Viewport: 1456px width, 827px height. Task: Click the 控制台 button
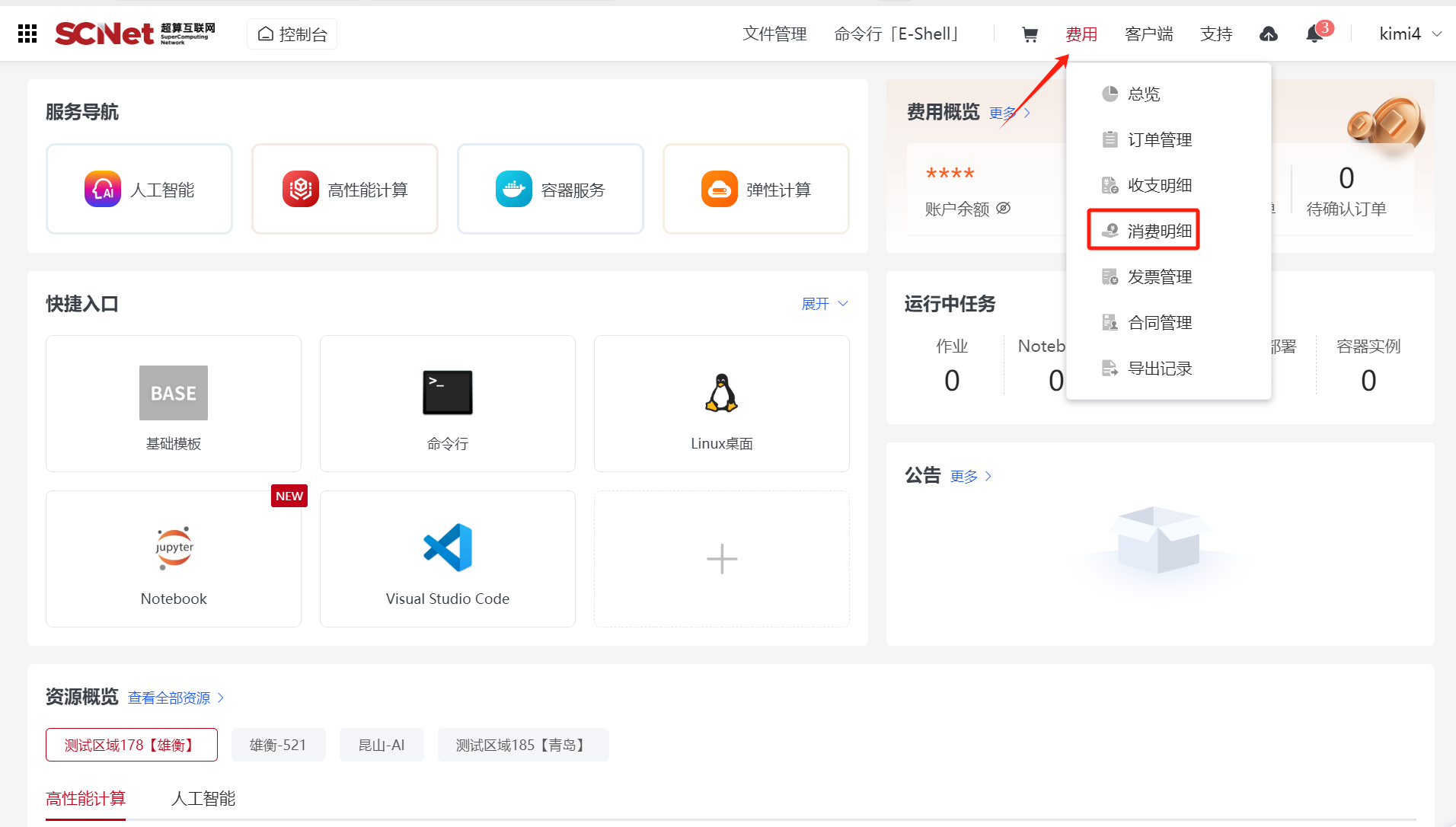(x=292, y=34)
